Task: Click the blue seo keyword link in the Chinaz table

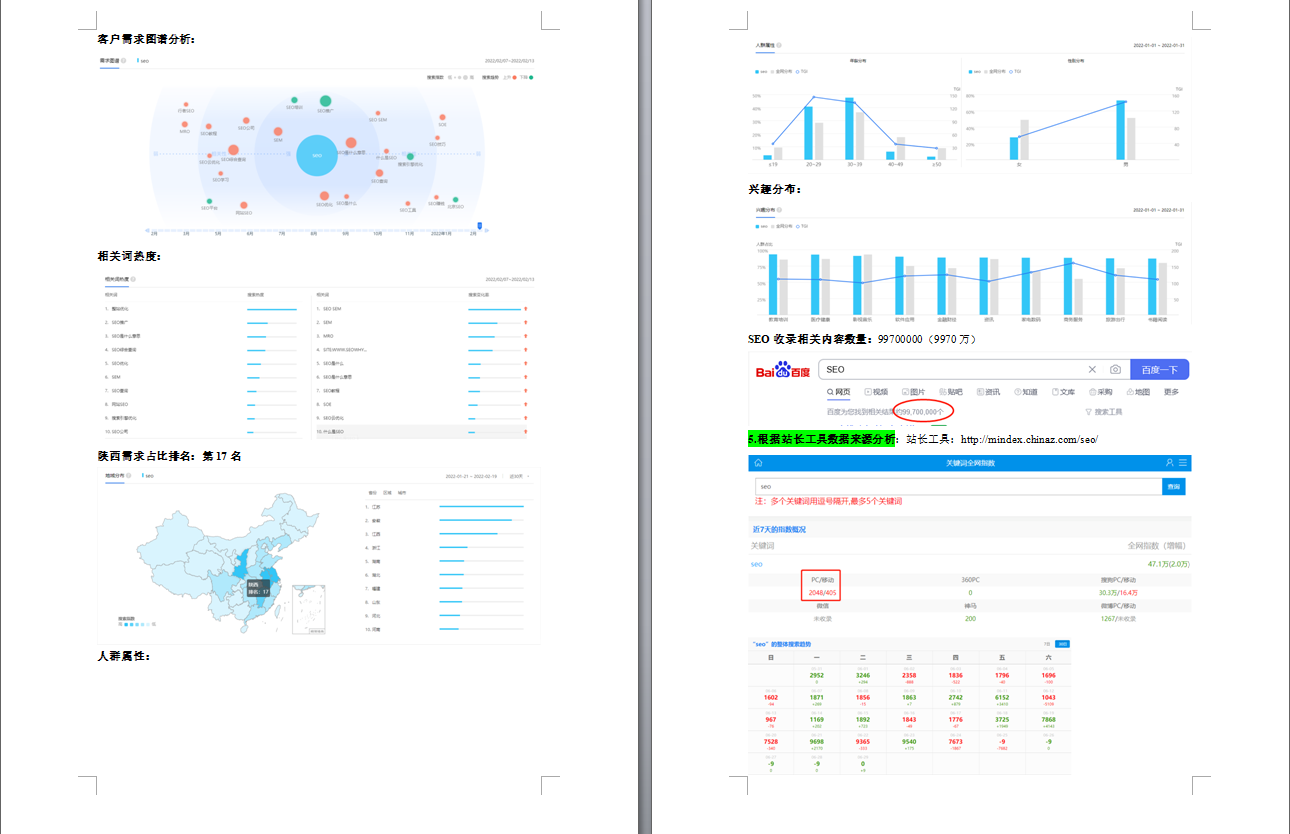Action: click(757, 564)
